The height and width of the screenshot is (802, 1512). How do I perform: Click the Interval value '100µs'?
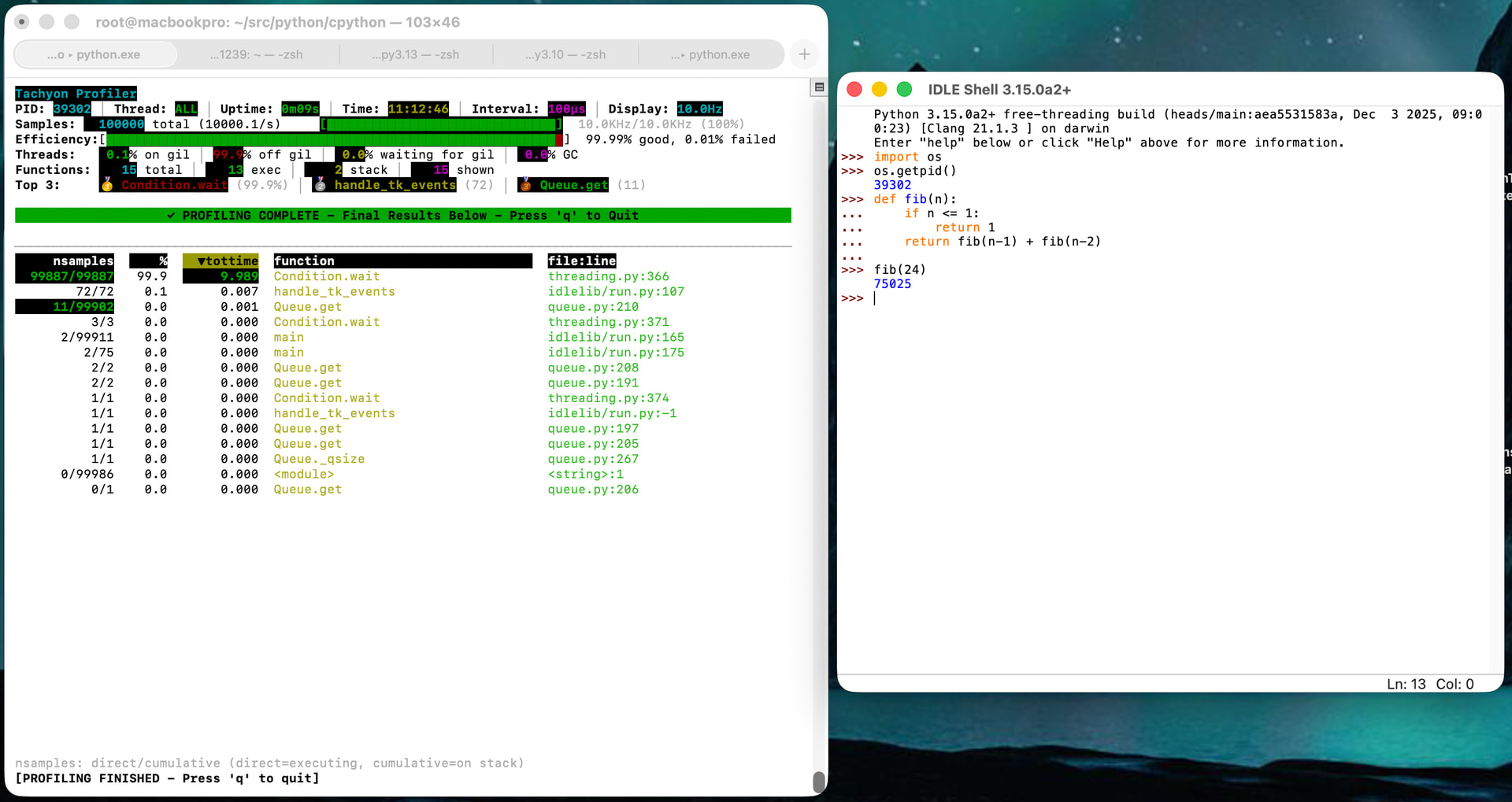coord(566,109)
